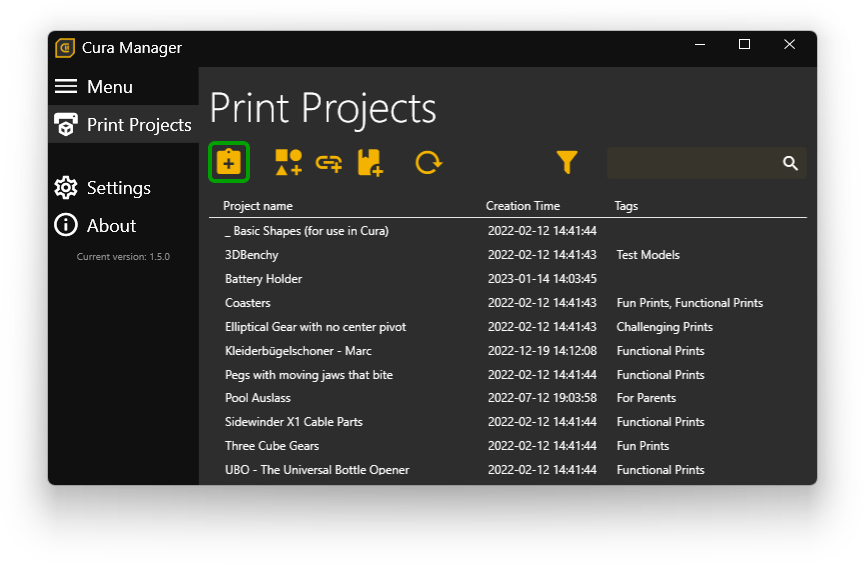Viewport: 865px width, 565px height.
Task: Click the 'Current version: 1.5.0' label
Action: coord(123,257)
